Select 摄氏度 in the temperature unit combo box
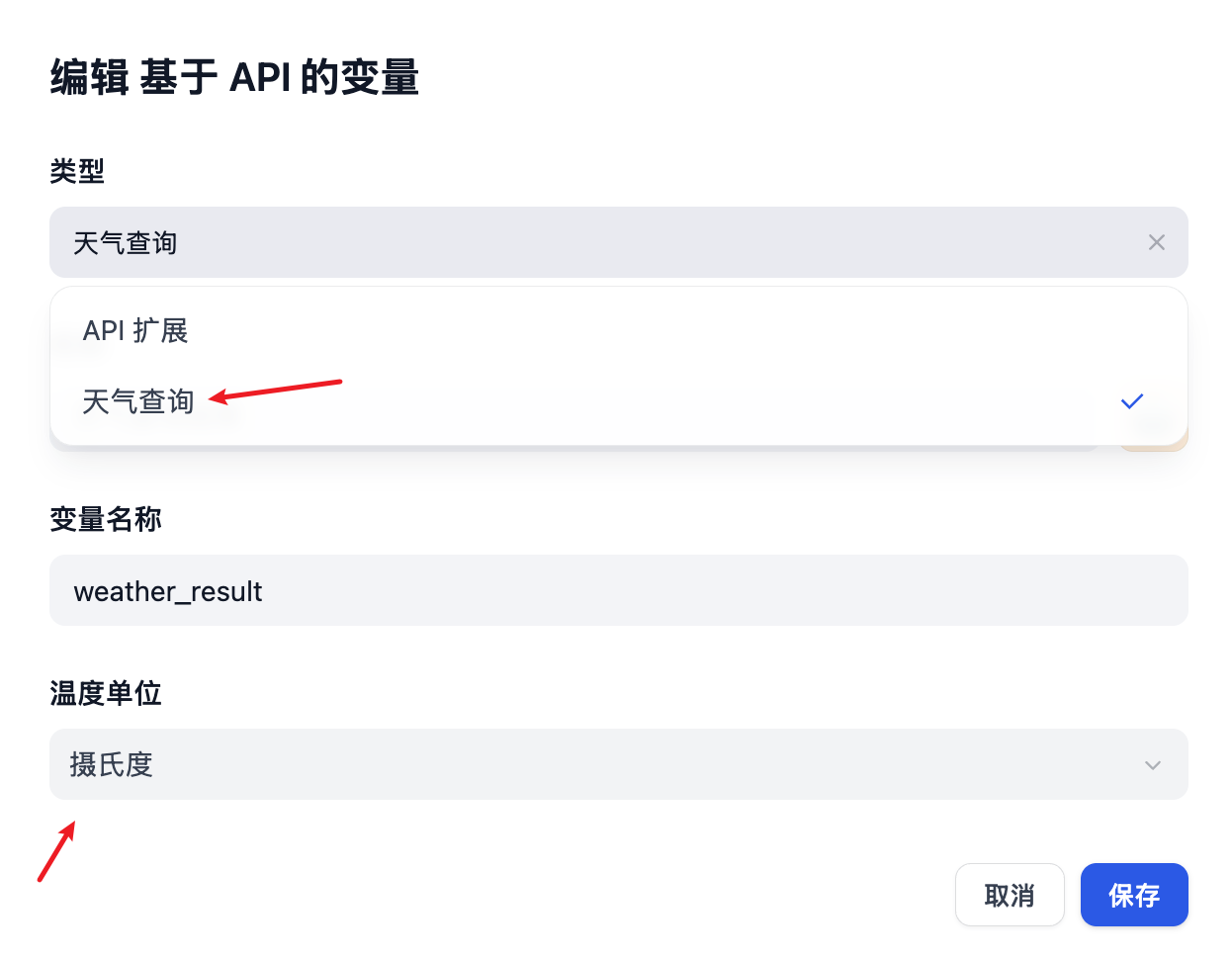The width and height of the screenshot is (1232, 959). [x=618, y=764]
